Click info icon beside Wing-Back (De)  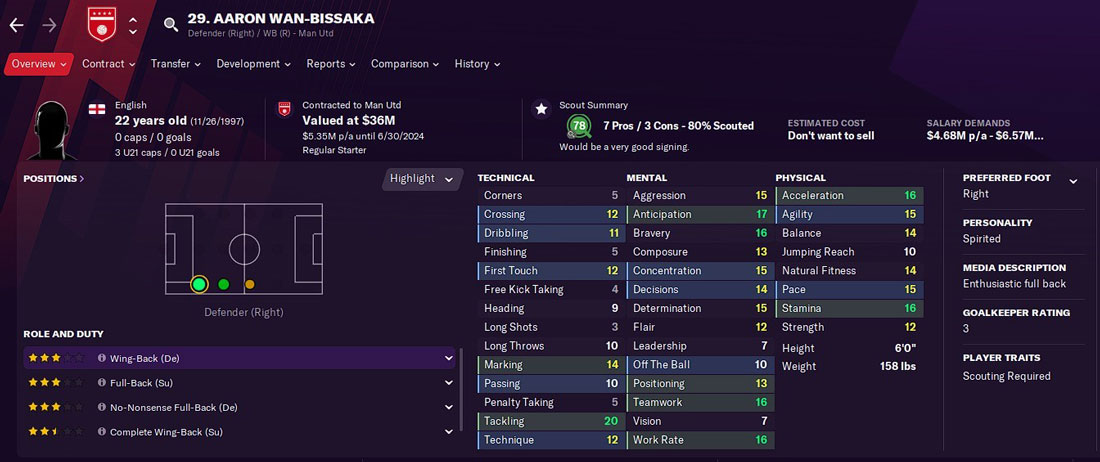(x=102, y=358)
